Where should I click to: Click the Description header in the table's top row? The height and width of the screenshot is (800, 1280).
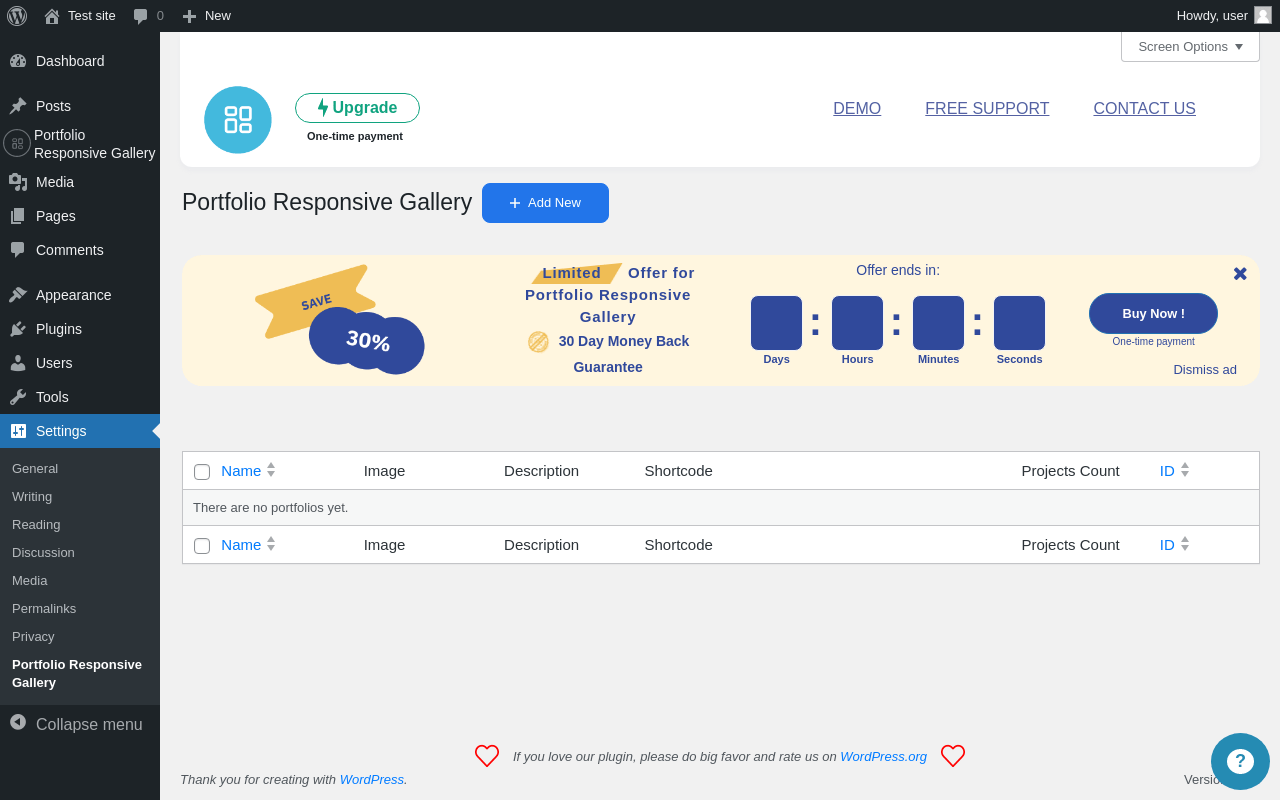pos(541,471)
